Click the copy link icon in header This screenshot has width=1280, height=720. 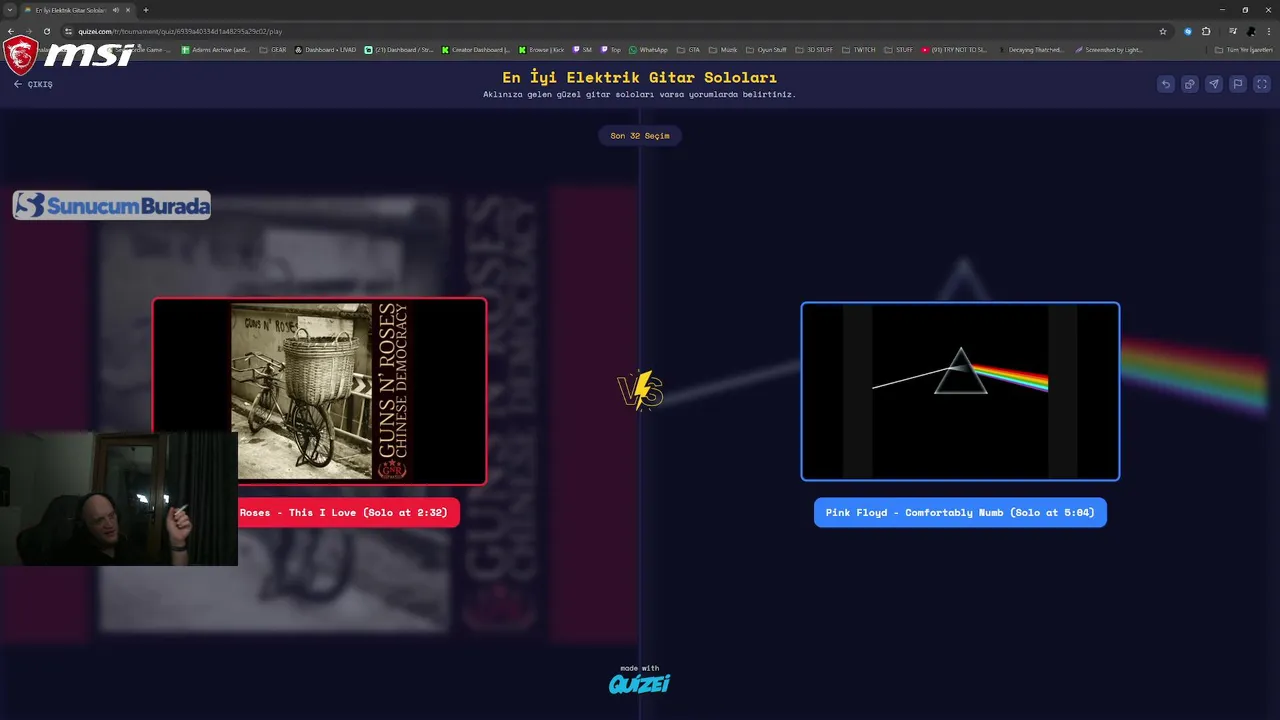click(1189, 84)
